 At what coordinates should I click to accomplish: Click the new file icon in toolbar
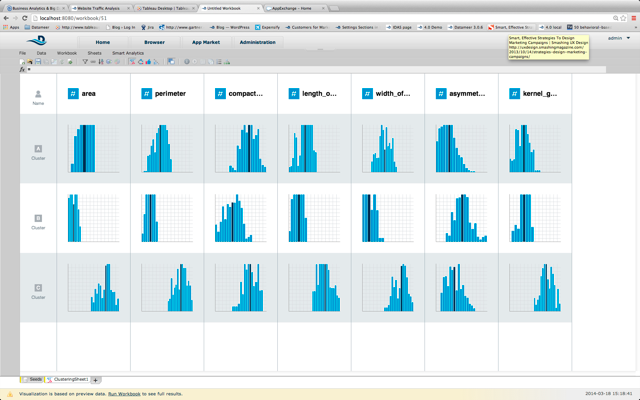(22, 62)
